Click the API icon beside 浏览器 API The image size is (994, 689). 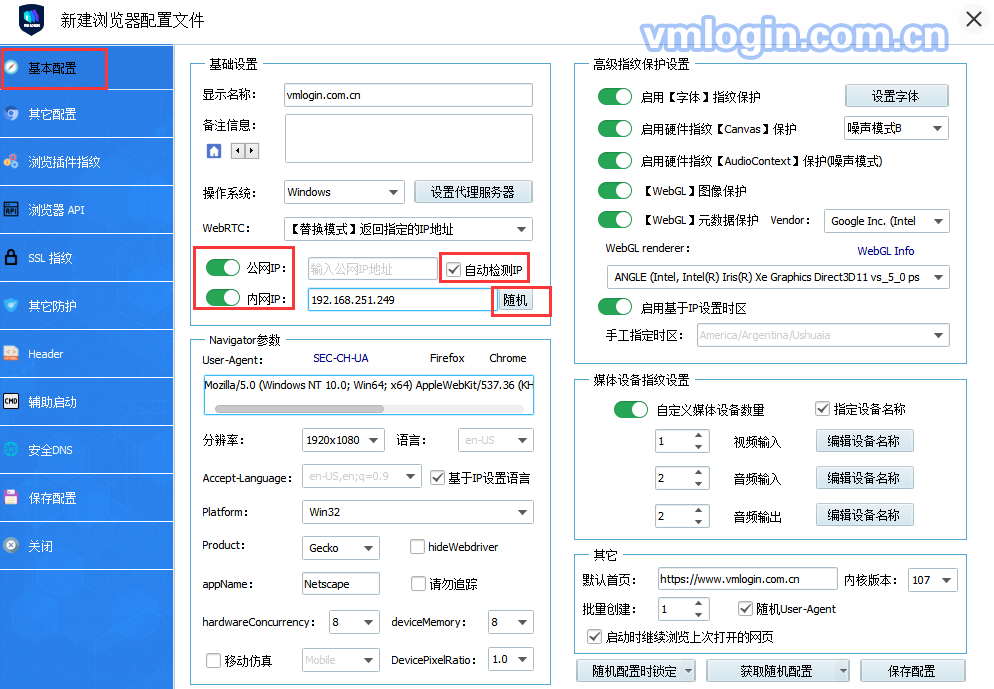point(11,209)
